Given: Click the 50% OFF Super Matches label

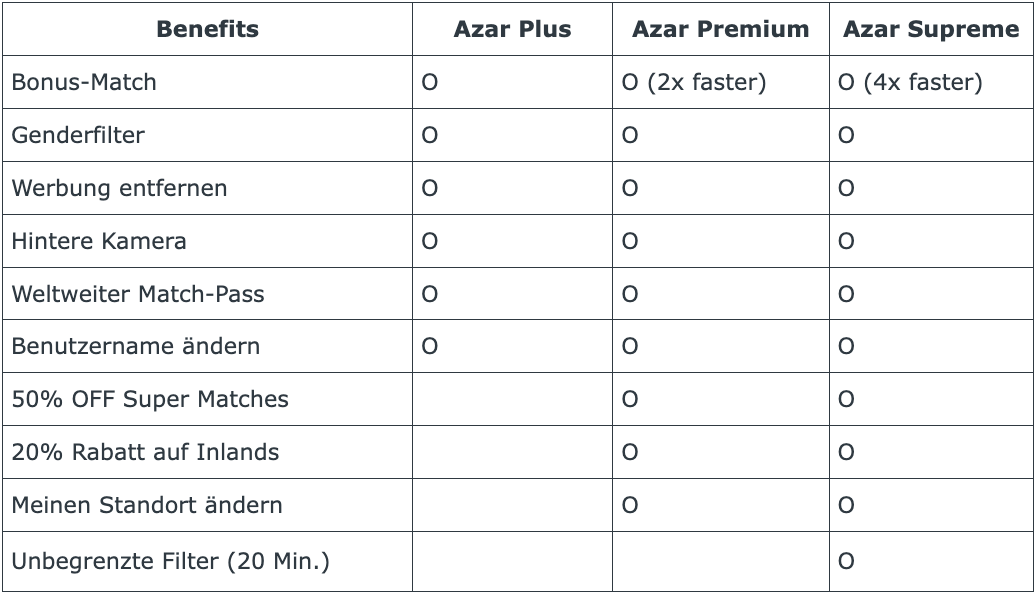Looking at the screenshot, I should [150, 399].
